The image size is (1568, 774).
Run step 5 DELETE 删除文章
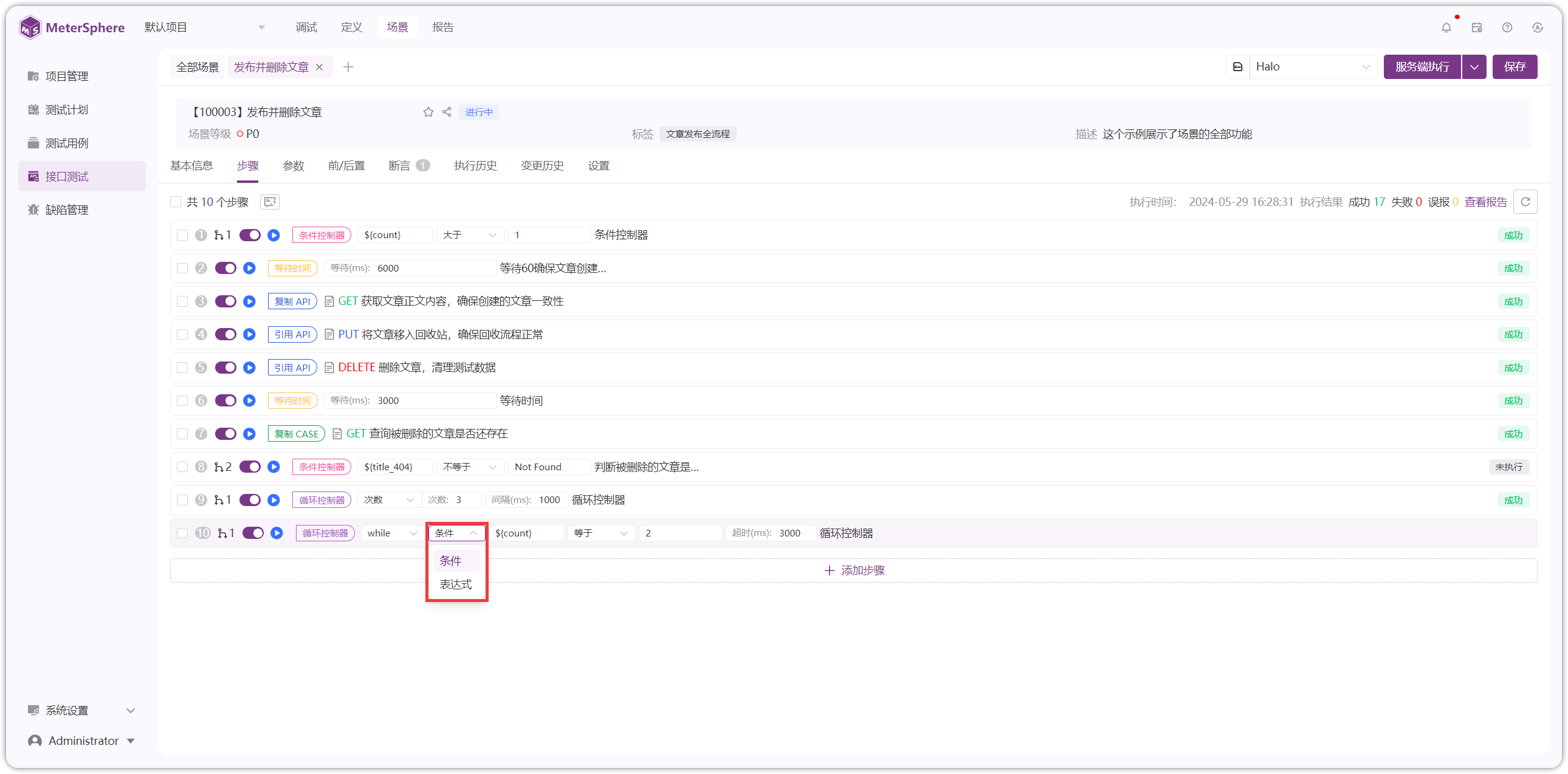pos(250,368)
